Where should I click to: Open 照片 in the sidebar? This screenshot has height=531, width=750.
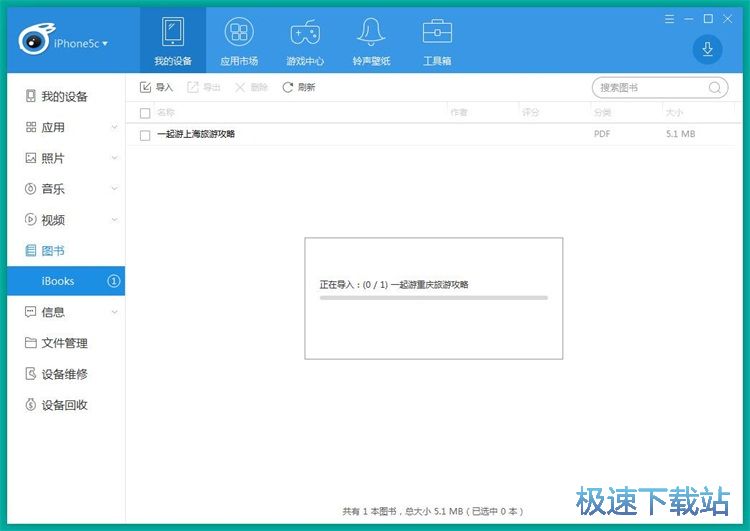click(66, 158)
